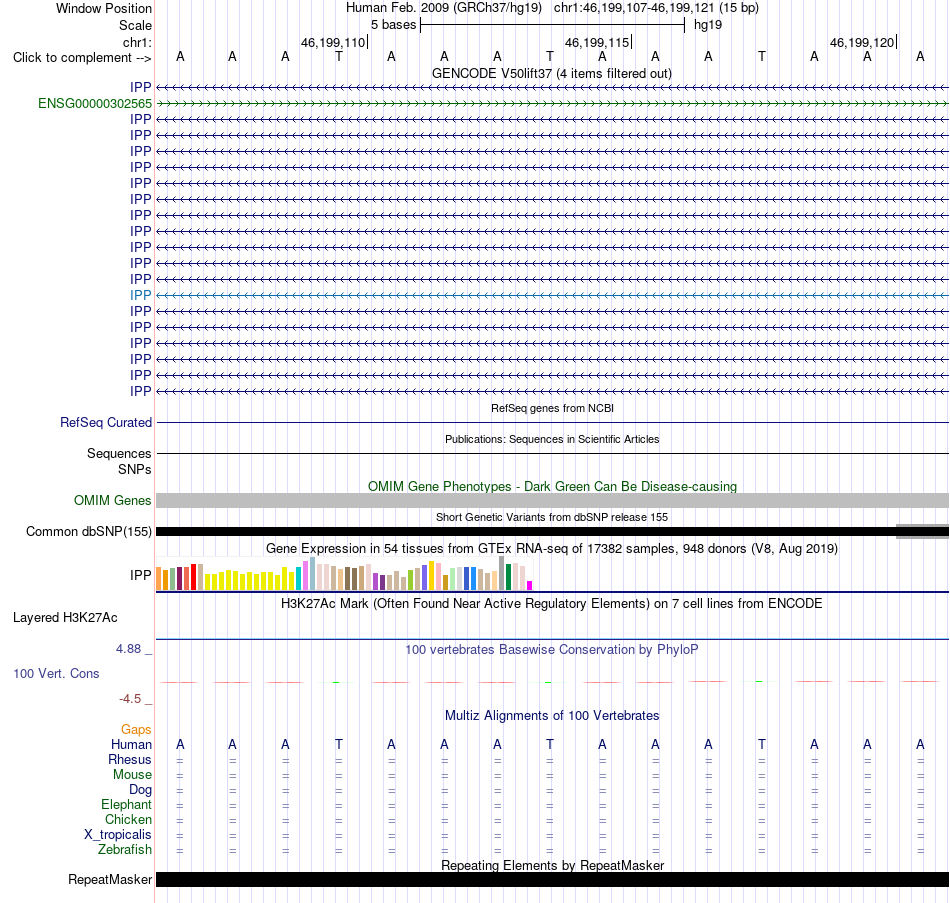Click the -4.5 PhyloP lower range value
950x903 pixels.
130,699
